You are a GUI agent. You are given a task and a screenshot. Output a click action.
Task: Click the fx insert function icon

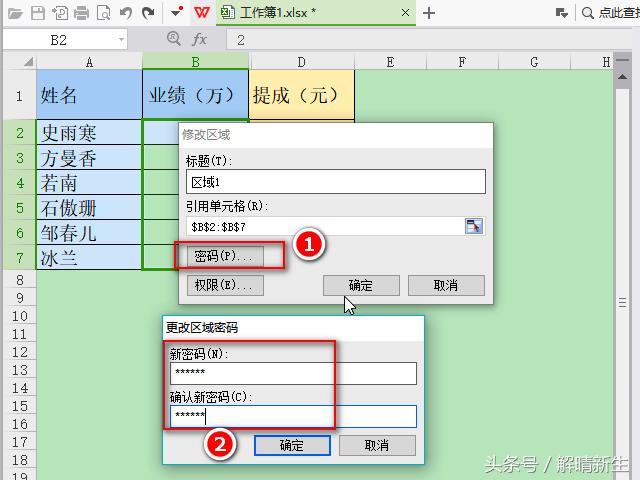click(200, 40)
